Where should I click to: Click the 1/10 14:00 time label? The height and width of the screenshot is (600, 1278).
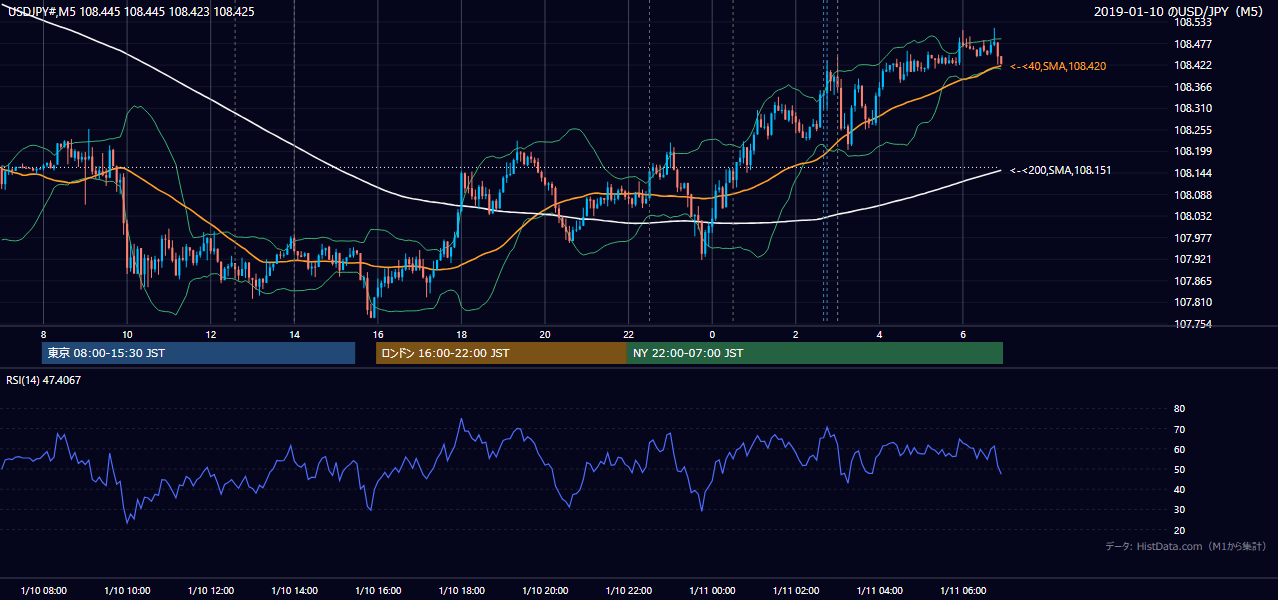[x=294, y=591]
